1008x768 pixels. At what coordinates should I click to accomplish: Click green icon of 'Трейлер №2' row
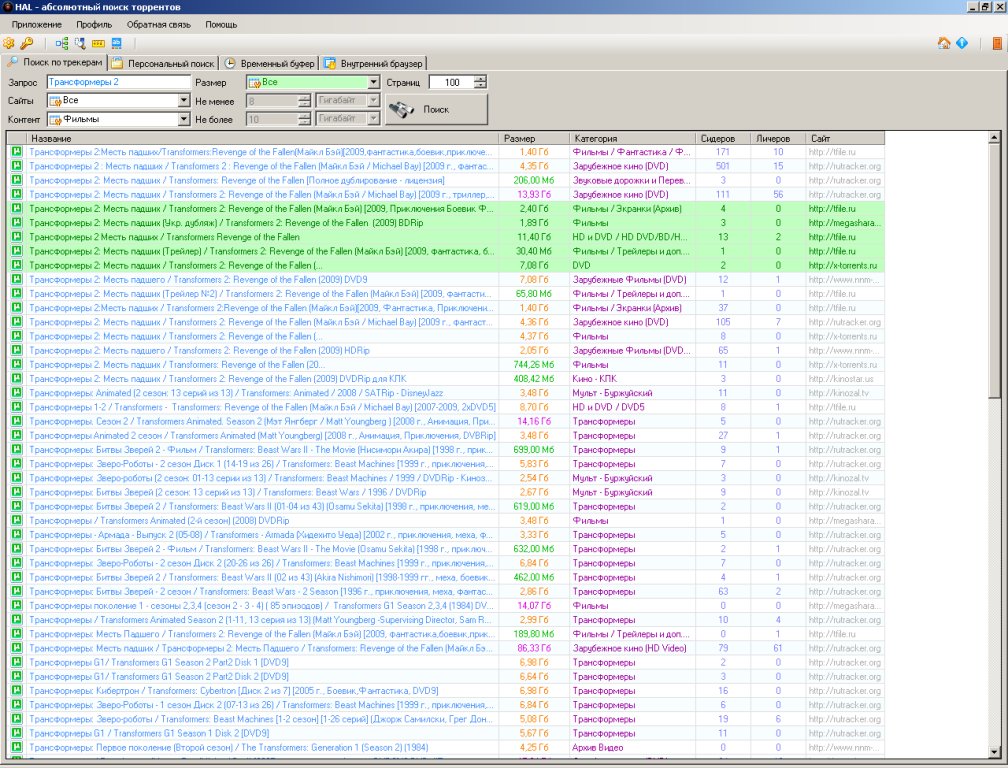[x=17, y=294]
